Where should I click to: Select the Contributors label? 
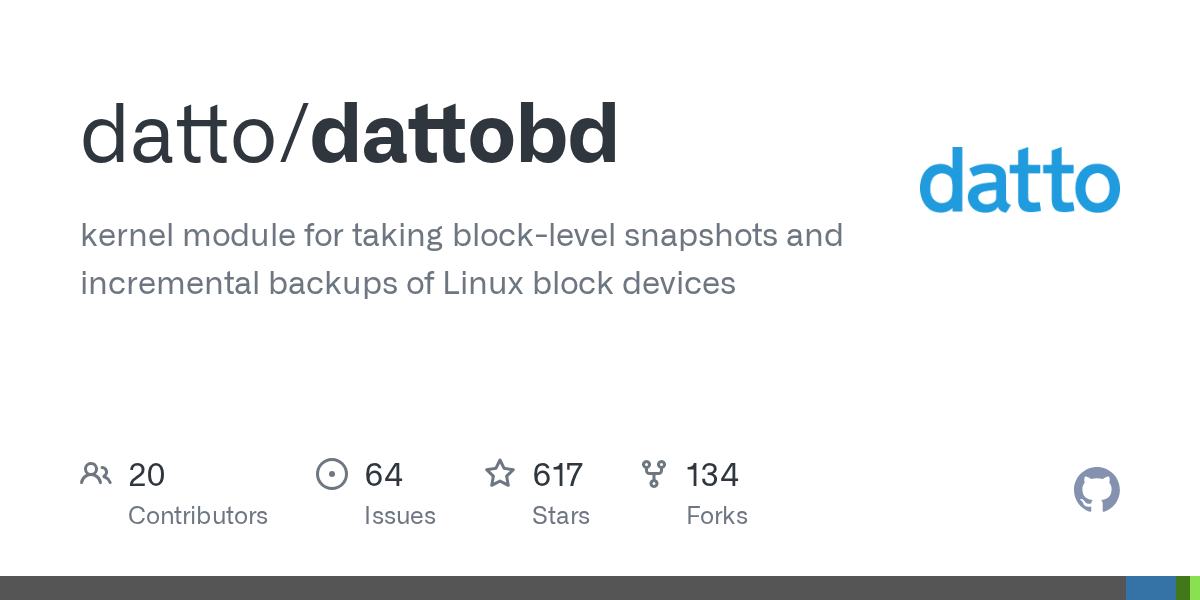198,516
